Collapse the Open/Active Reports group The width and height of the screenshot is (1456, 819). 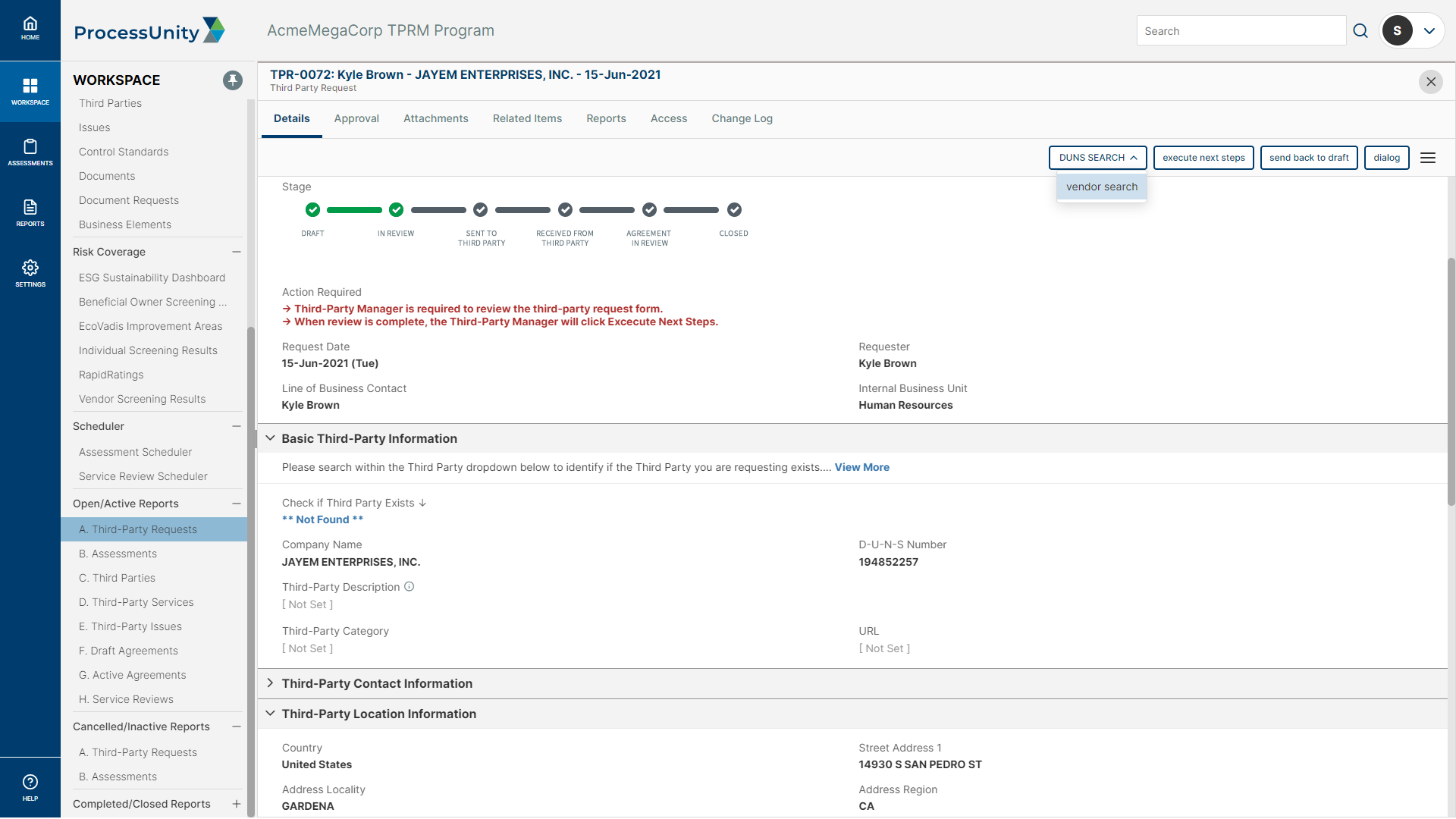pos(237,504)
